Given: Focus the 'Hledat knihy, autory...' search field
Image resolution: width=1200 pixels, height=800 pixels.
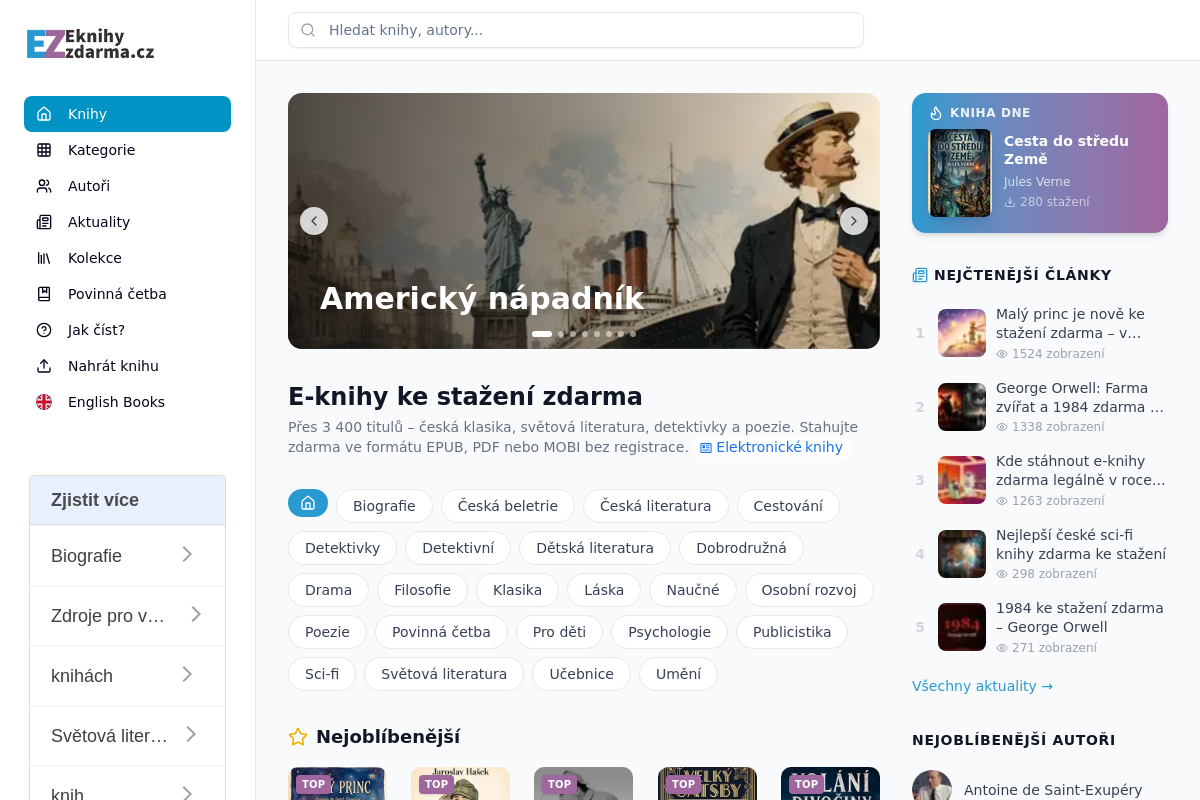Looking at the screenshot, I should coord(576,30).
